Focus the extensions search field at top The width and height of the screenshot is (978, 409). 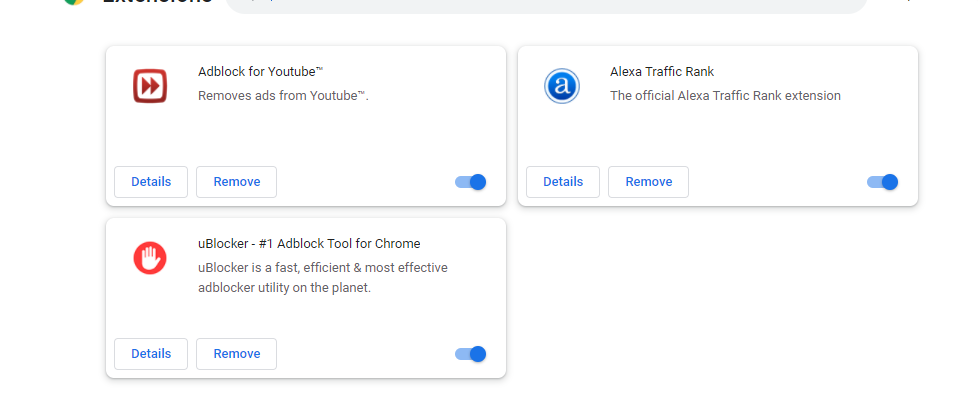pyautogui.click(x=546, y=5)
